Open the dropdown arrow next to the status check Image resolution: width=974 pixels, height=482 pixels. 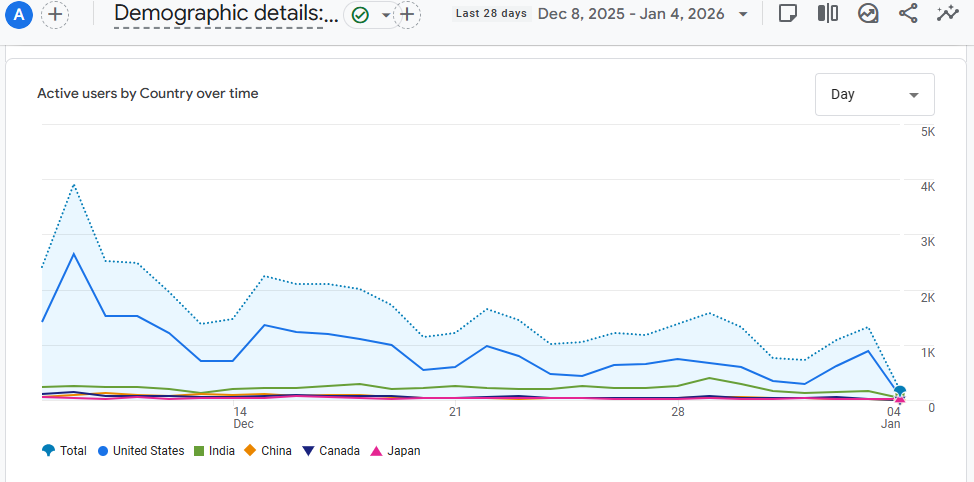(386, 15)
